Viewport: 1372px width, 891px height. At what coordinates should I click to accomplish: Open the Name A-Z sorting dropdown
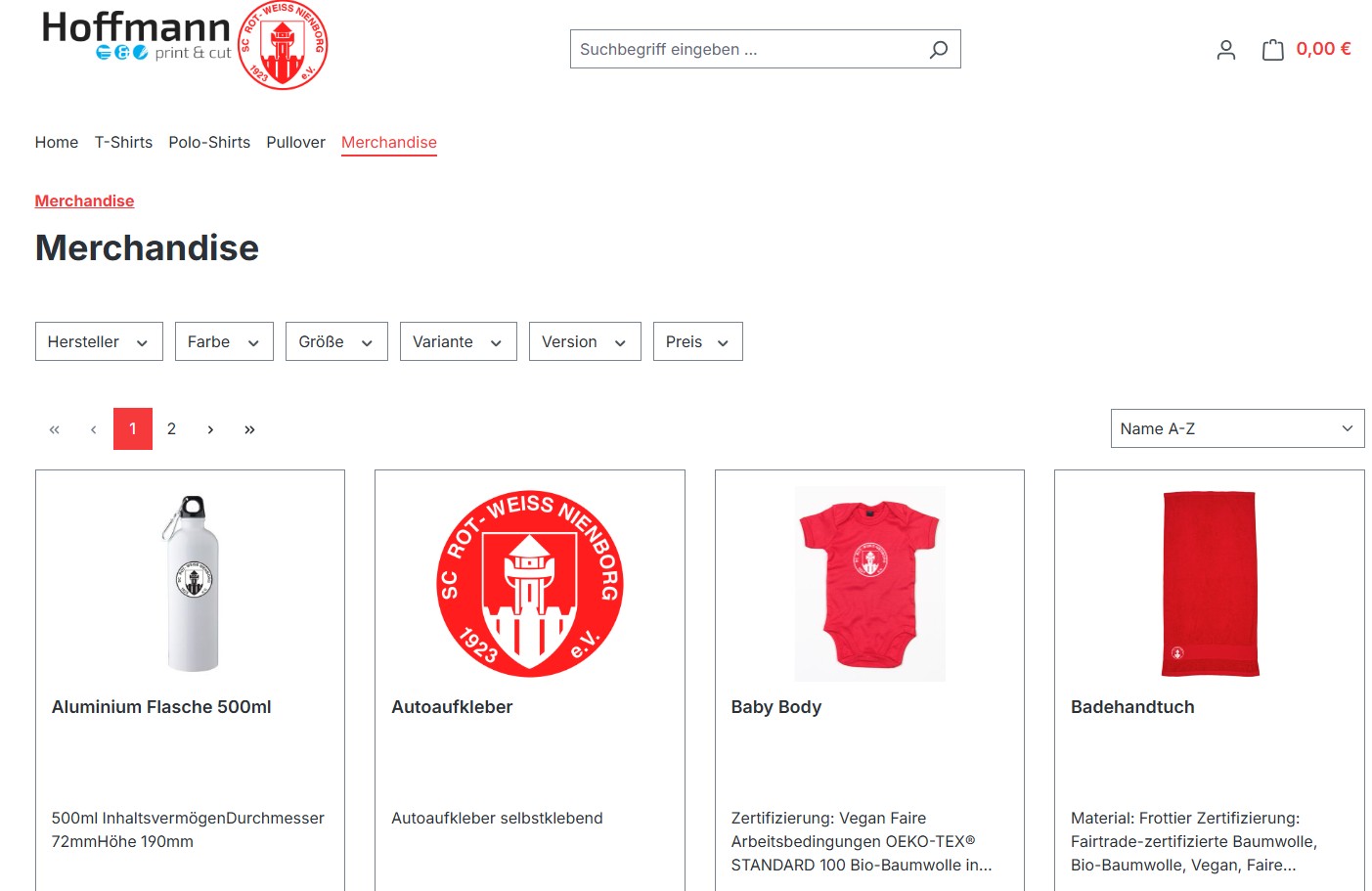click(x=1237, y=428)
